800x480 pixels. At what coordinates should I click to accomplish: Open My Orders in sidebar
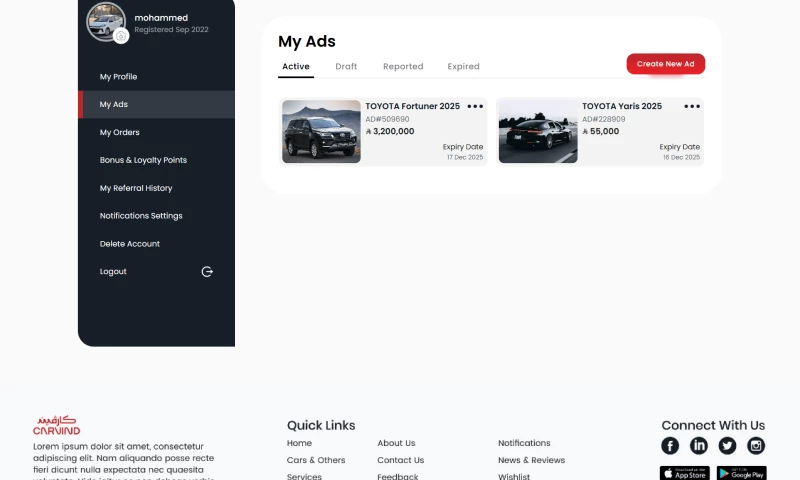[119, 132]
